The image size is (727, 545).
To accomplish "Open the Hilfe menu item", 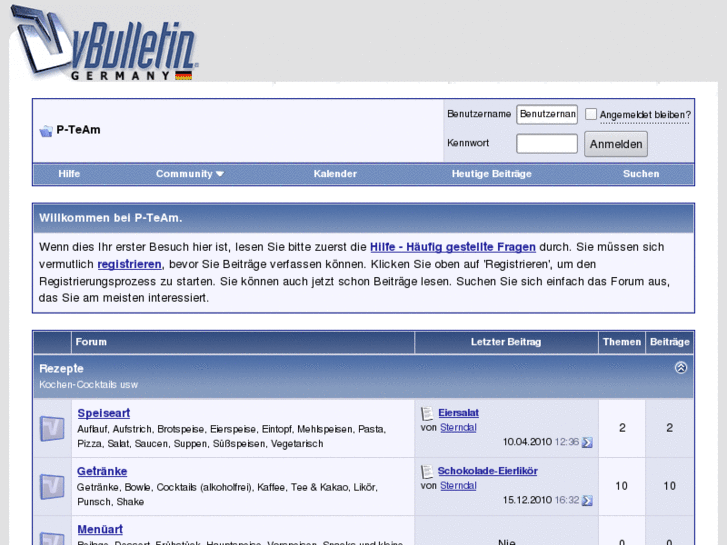I will pos(69,174).
